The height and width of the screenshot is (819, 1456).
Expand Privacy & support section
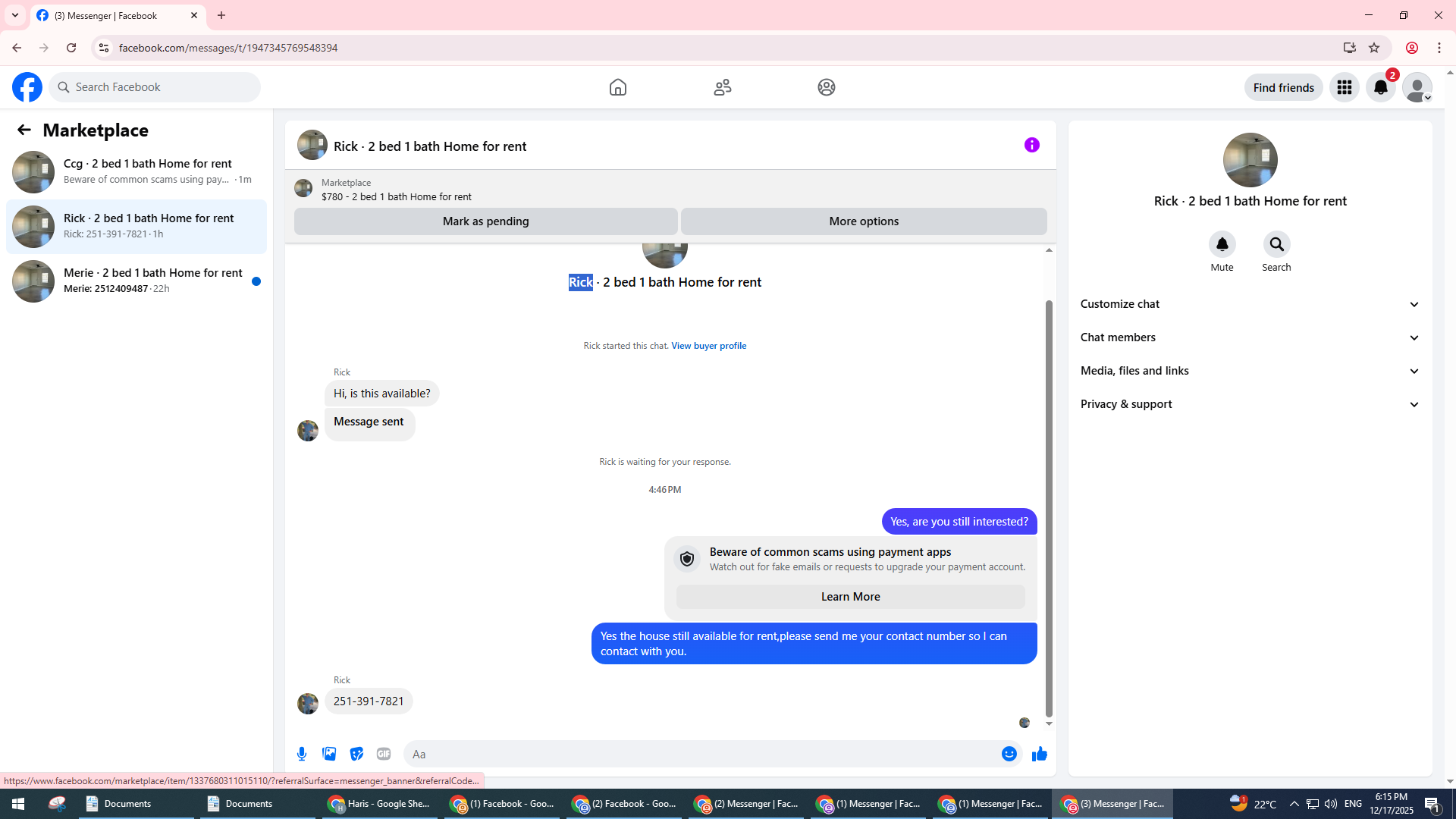point(1250,404)
